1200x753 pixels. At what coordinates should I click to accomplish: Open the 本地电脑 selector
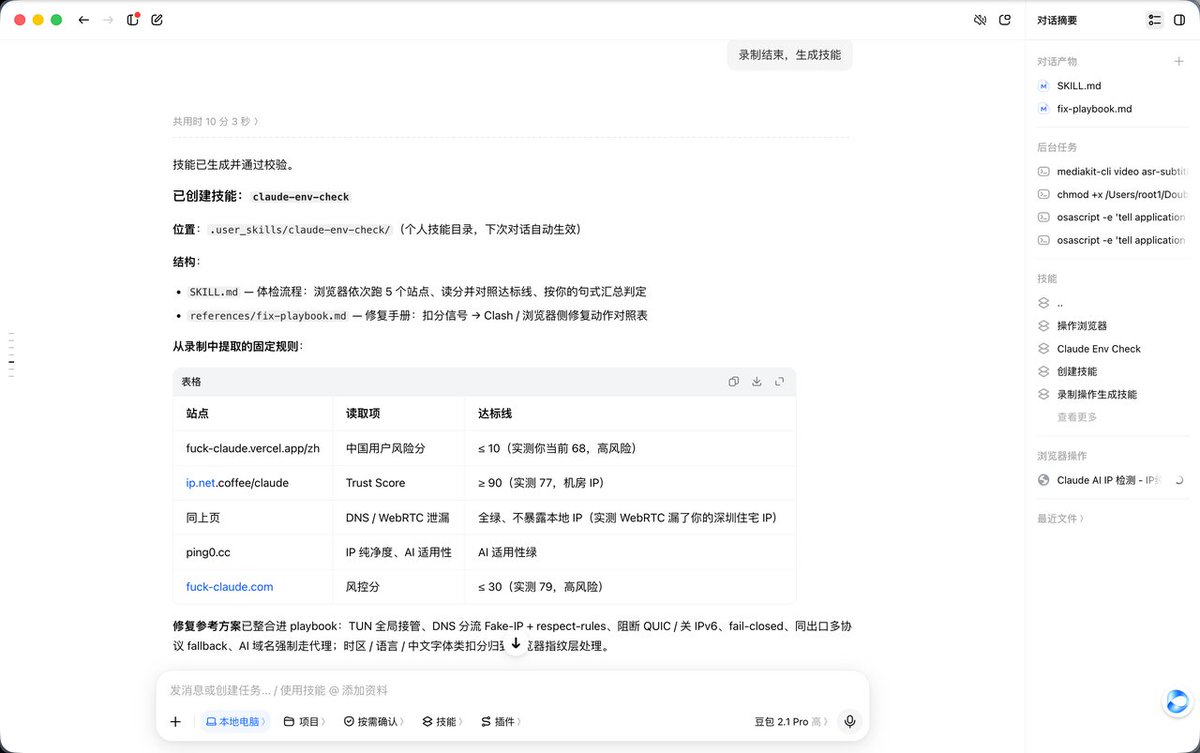point(235,721)
